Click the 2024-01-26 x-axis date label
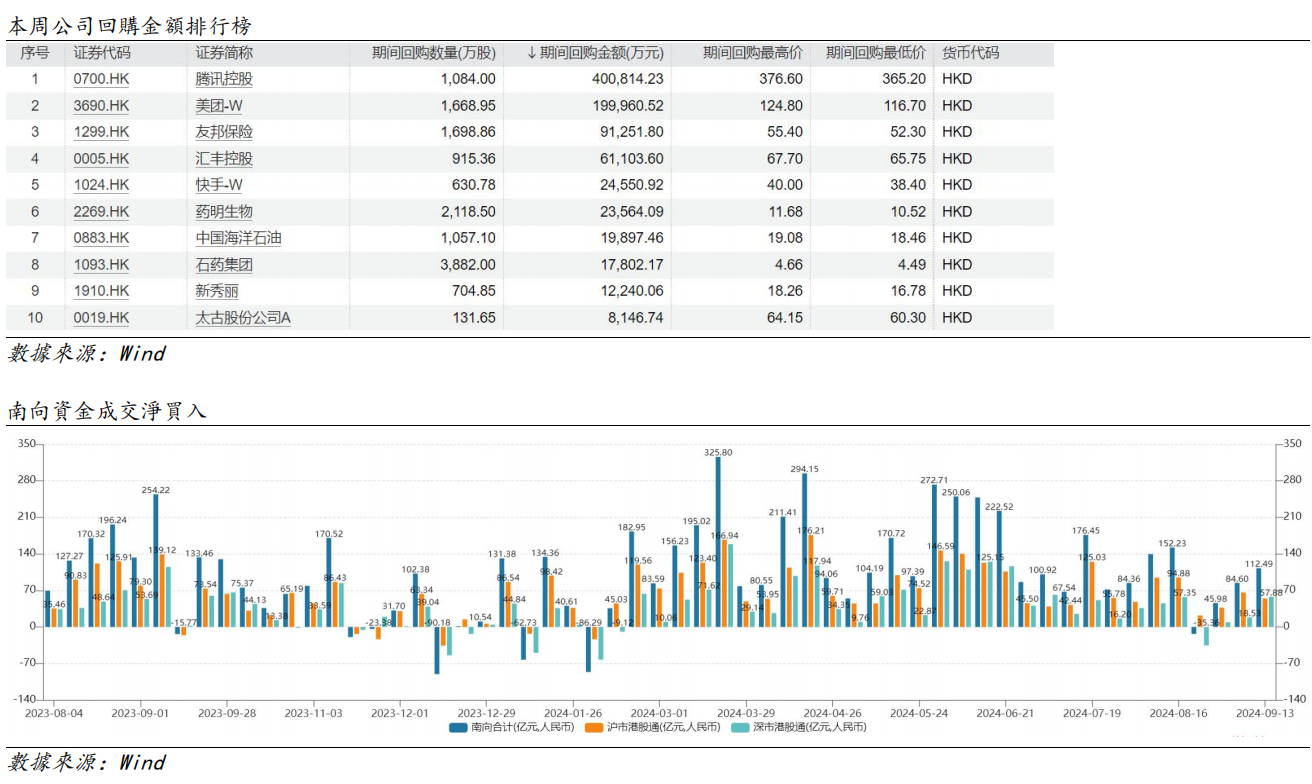 [x=573, y=713]
